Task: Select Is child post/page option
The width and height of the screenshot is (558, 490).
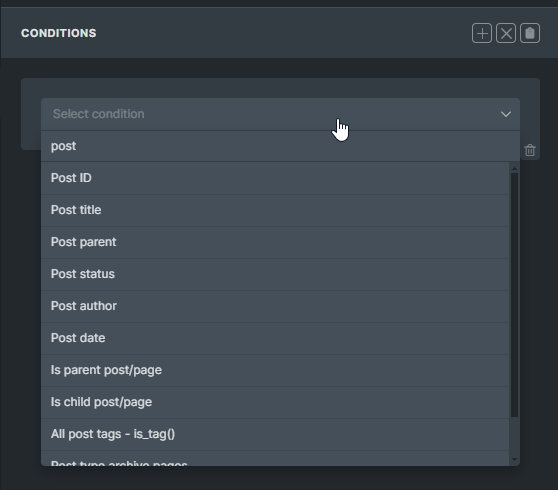Action: click(x=275, y=402)
